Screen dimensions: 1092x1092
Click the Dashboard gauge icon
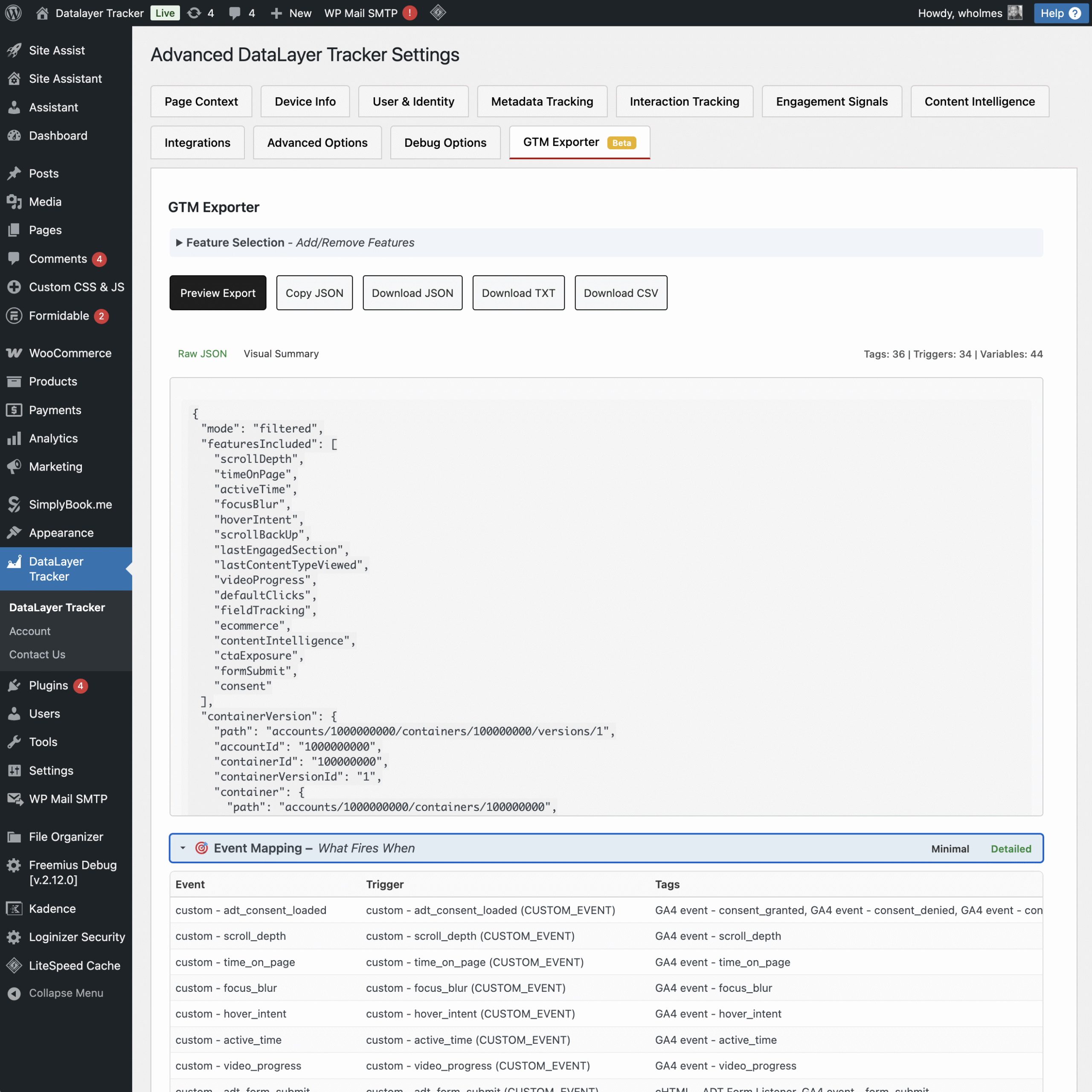point(14,136)
